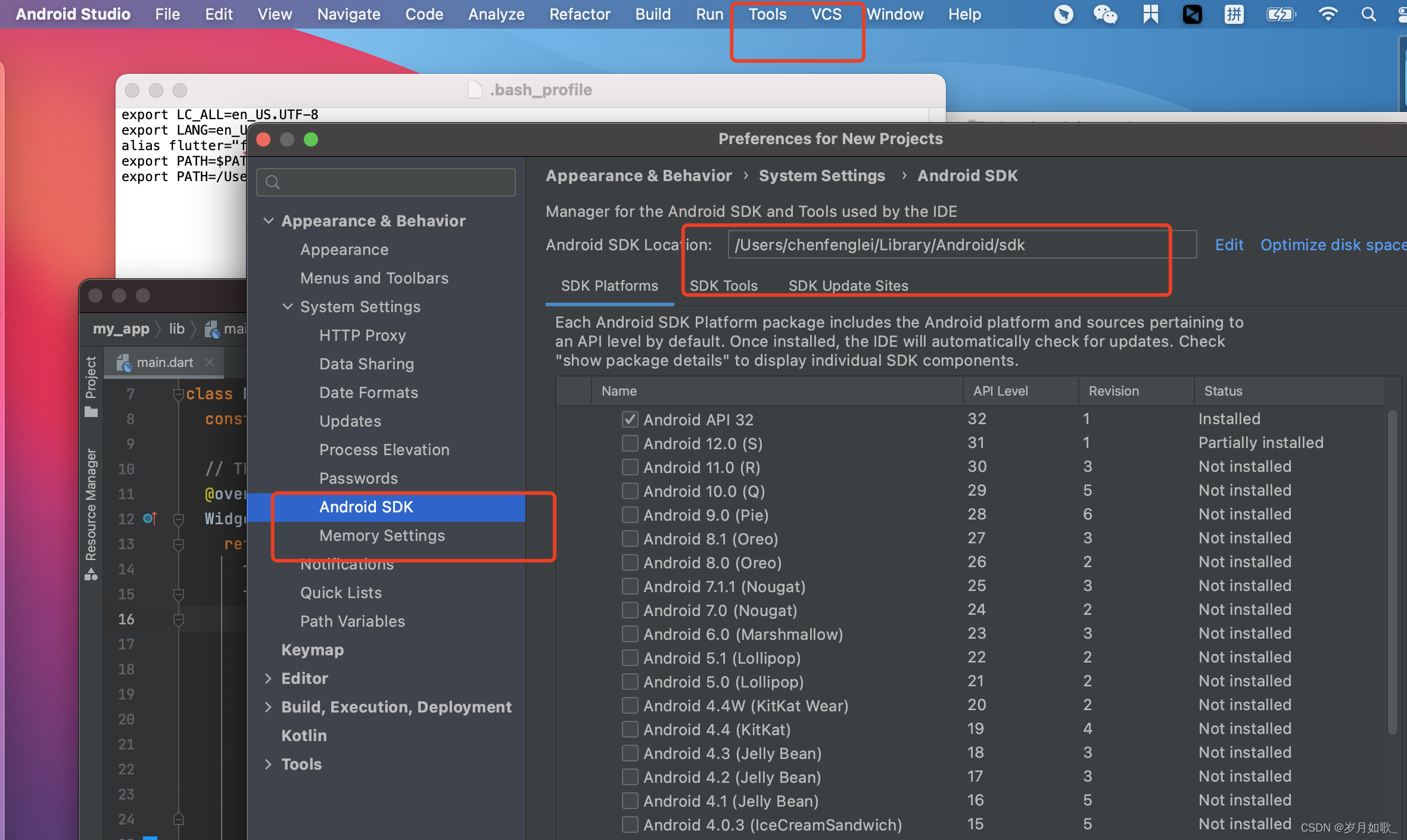The height and width of the screenshot is (840, 1407).
Task: Click the preferences search field
Action: (x=386, y=182)
